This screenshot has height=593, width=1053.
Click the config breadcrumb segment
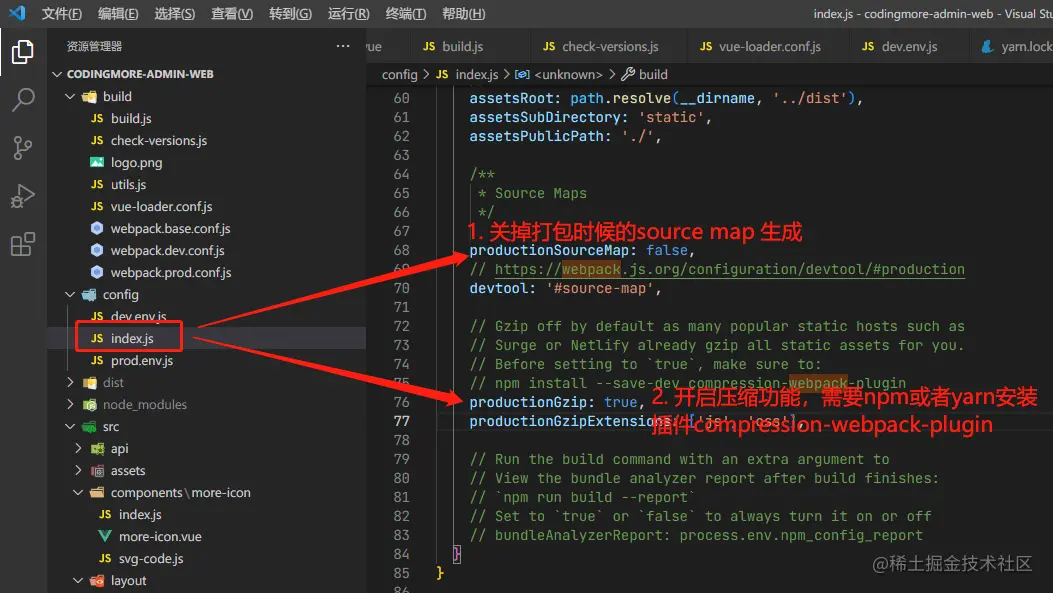(400, 74)
